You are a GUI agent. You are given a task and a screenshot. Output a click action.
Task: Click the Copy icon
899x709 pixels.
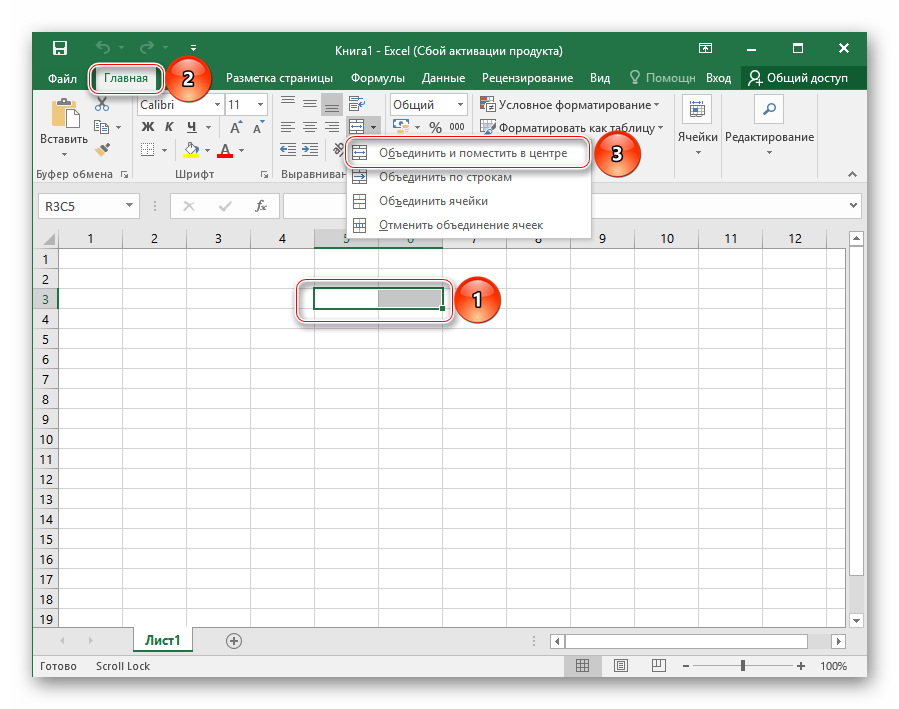click(101, 127)
